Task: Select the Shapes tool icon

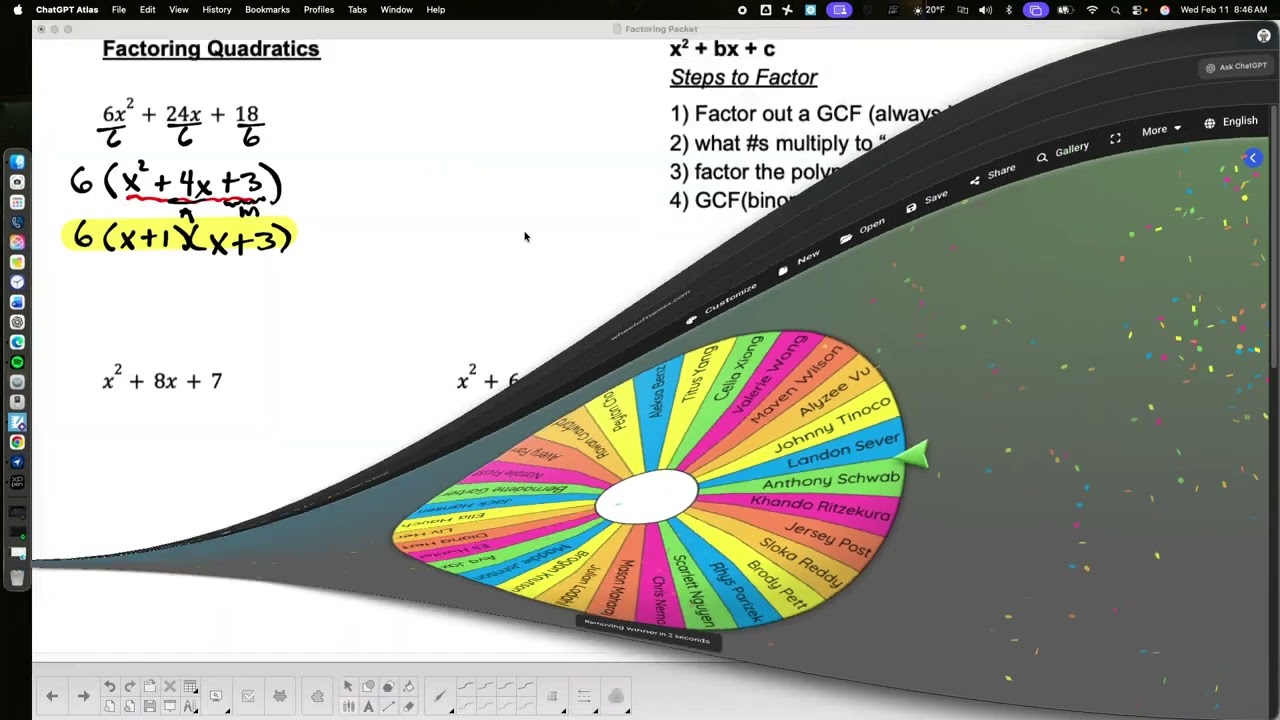Action: point(368,686)
